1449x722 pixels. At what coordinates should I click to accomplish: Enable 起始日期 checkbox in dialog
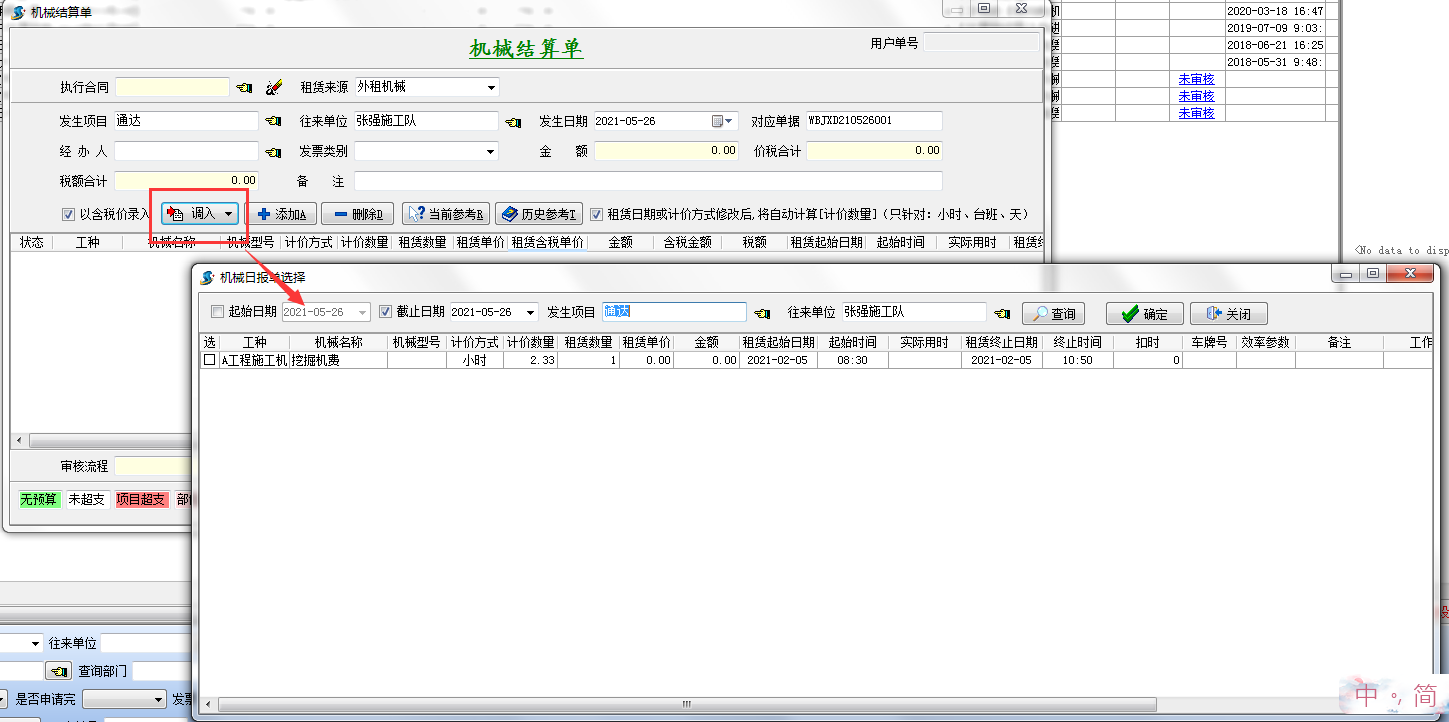[x=218, y=312]
